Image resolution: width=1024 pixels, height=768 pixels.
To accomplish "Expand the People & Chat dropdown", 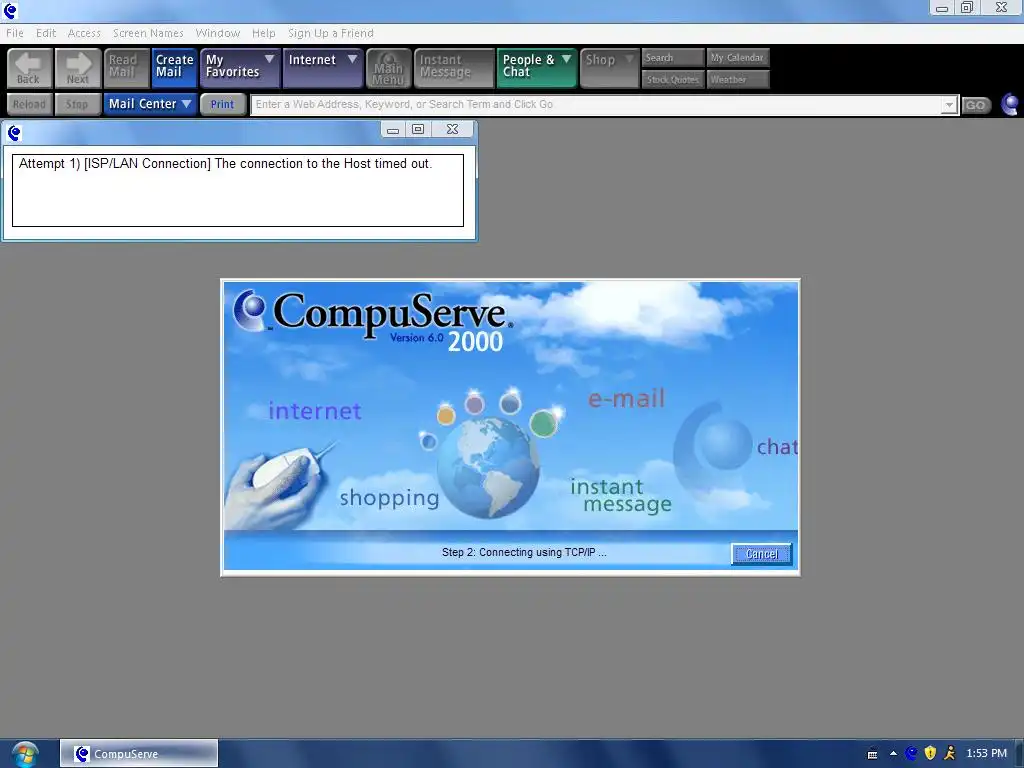I will [x=537, y=68].
